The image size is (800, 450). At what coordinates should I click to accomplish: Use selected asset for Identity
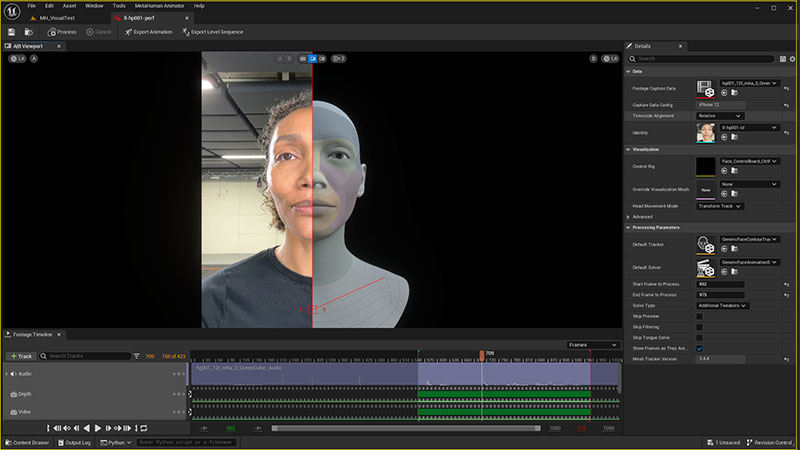[x=724, y=137]
